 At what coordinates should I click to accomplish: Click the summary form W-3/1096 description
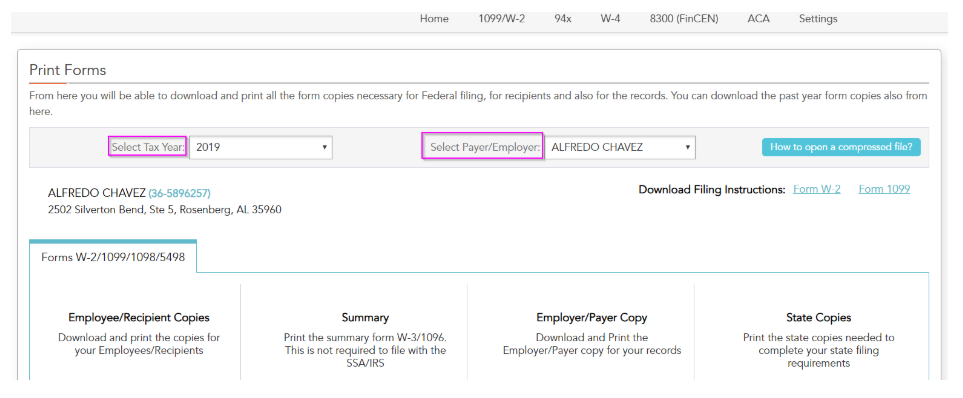(365, 350)
